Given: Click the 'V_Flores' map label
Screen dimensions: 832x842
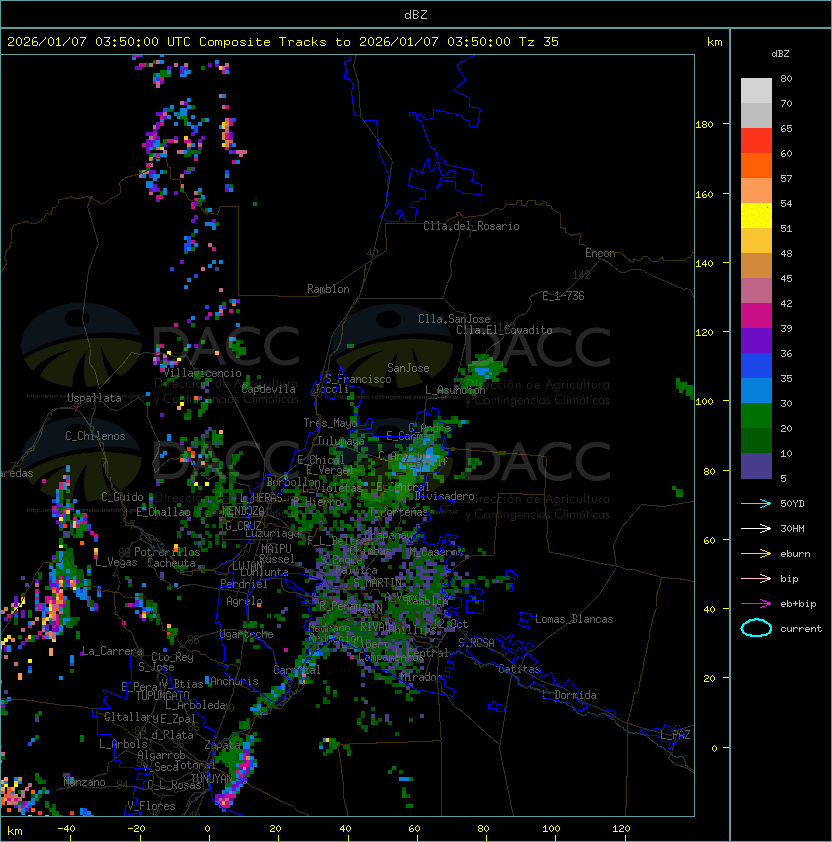Looking at the screenshot, I should 151,805.
